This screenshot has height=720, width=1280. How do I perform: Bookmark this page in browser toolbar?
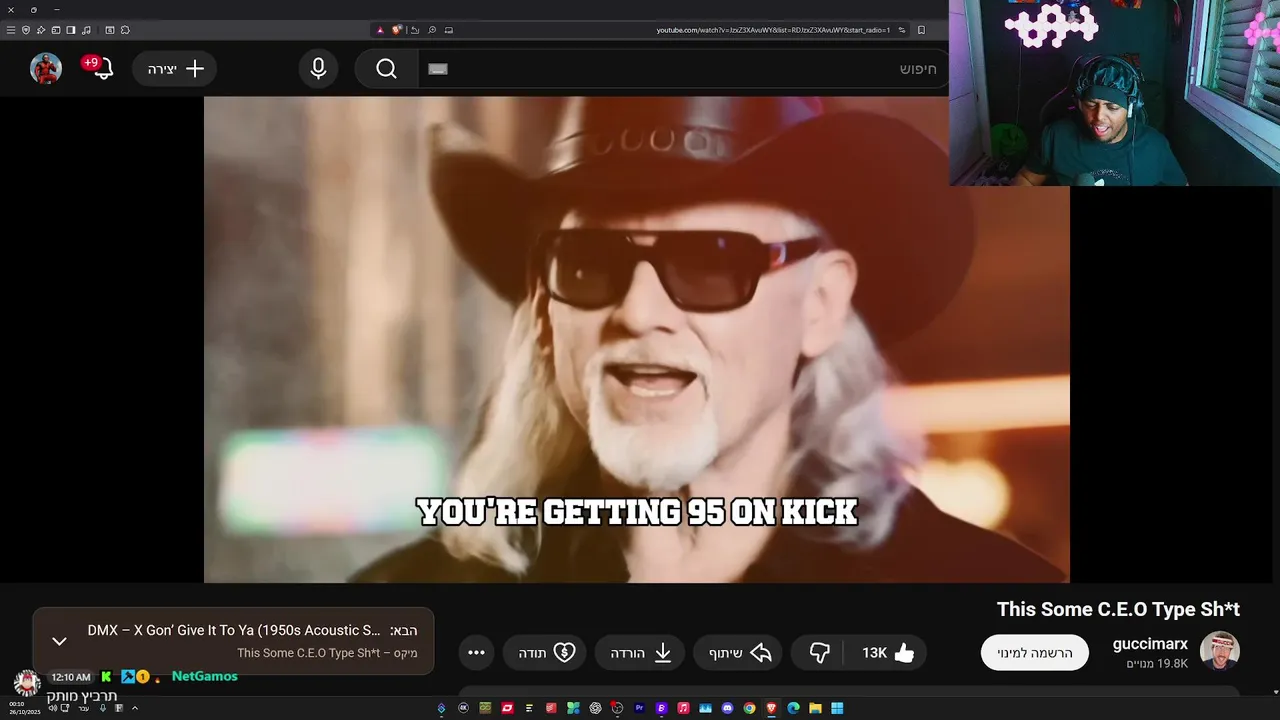[x=921, y=30]
